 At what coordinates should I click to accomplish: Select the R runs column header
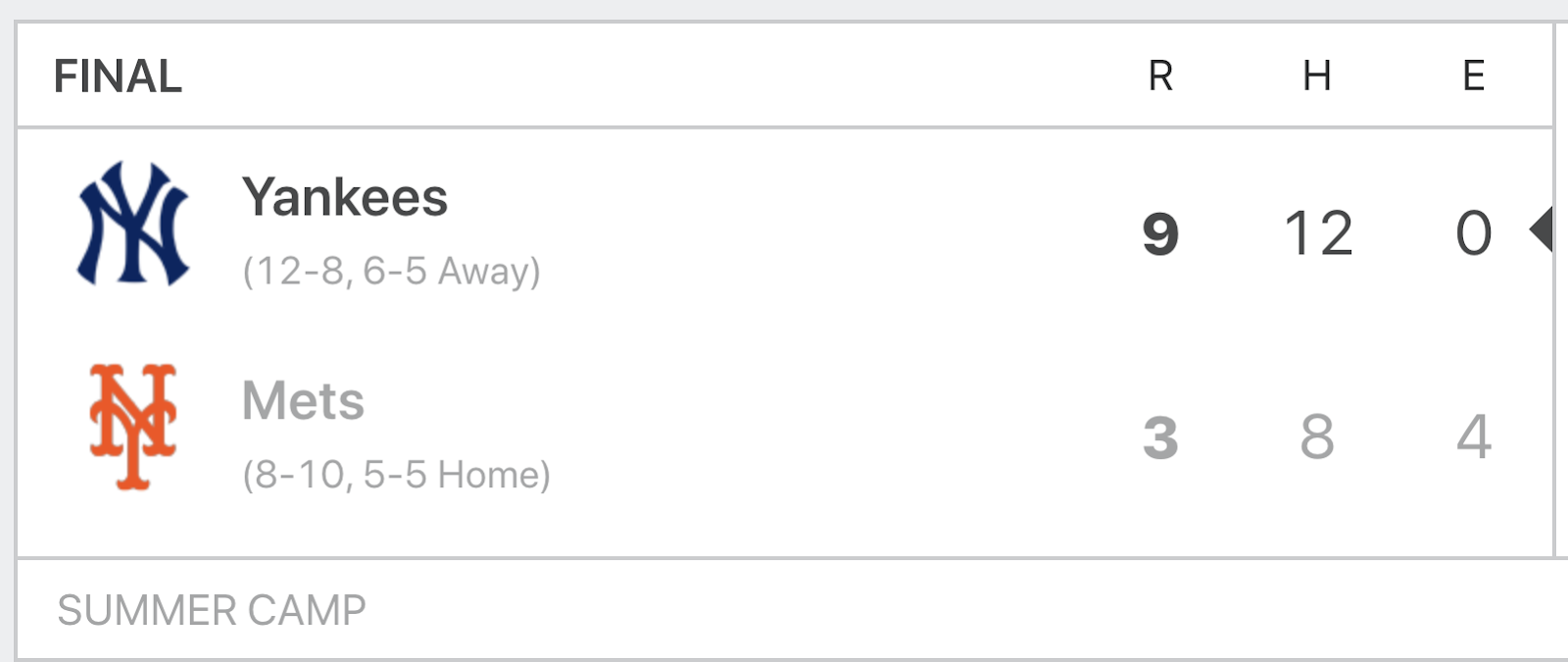[1160, 76]
